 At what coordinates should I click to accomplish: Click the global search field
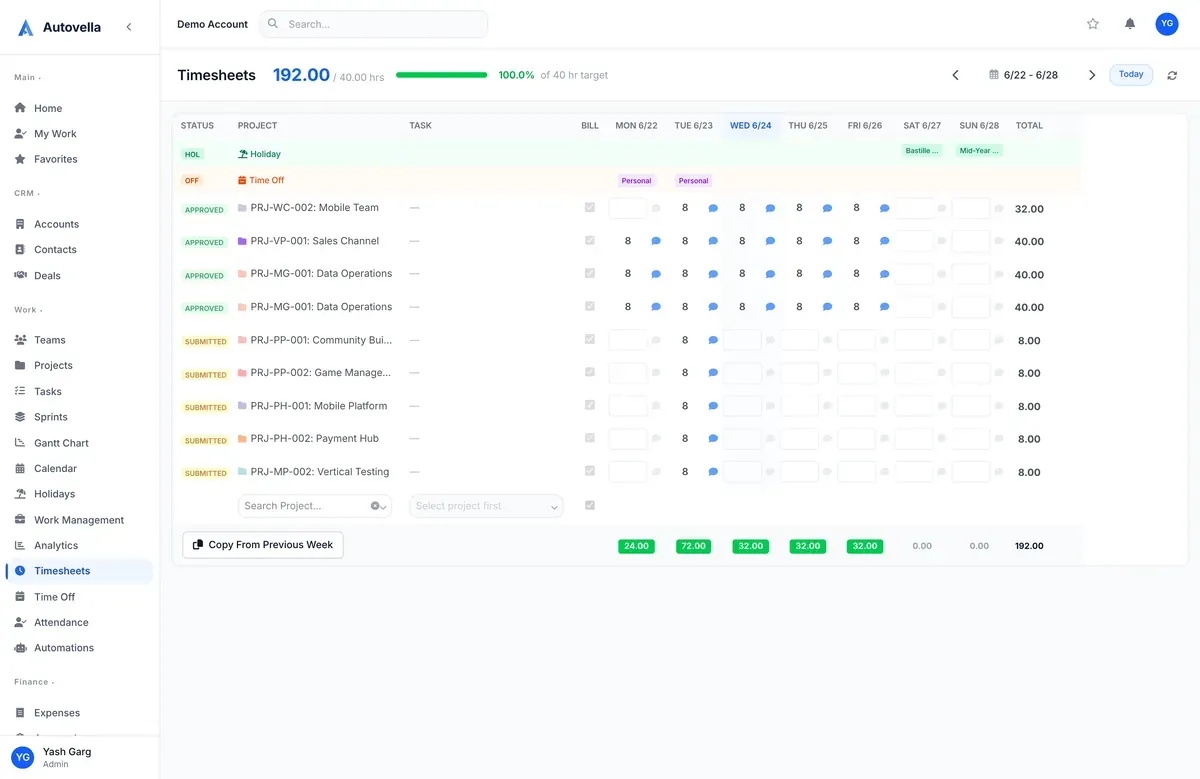tap(373, 24)
